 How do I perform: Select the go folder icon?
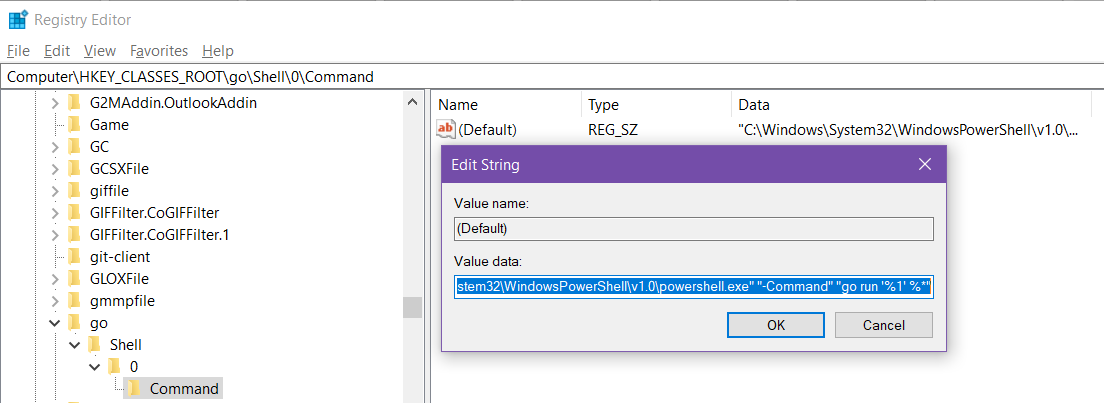75,323
